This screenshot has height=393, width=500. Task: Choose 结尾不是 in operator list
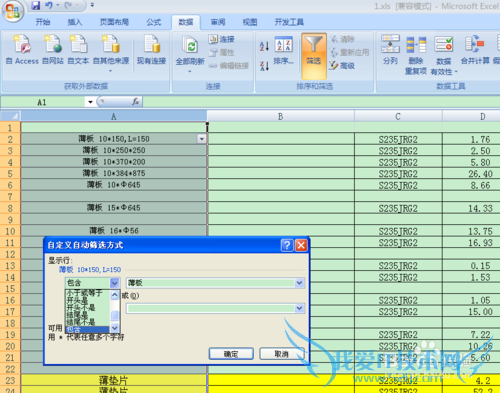coord(88,322)
